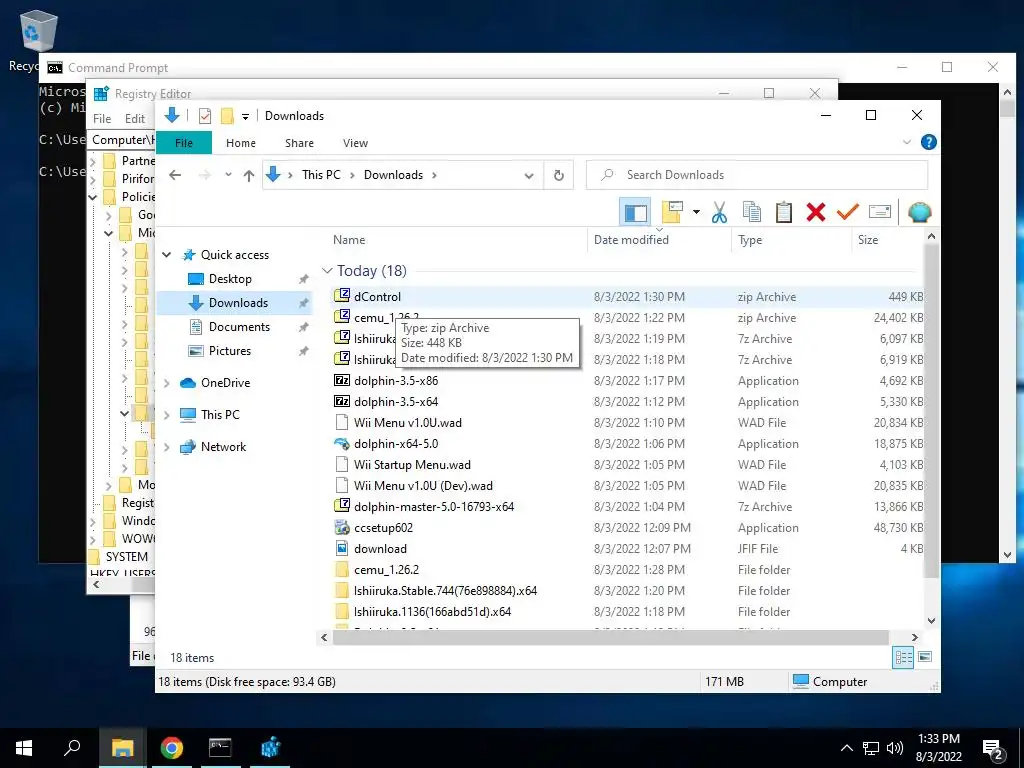Select Documents in Quick access
The height and width of the screenshot is (768, 1024).
coord(239,327)
